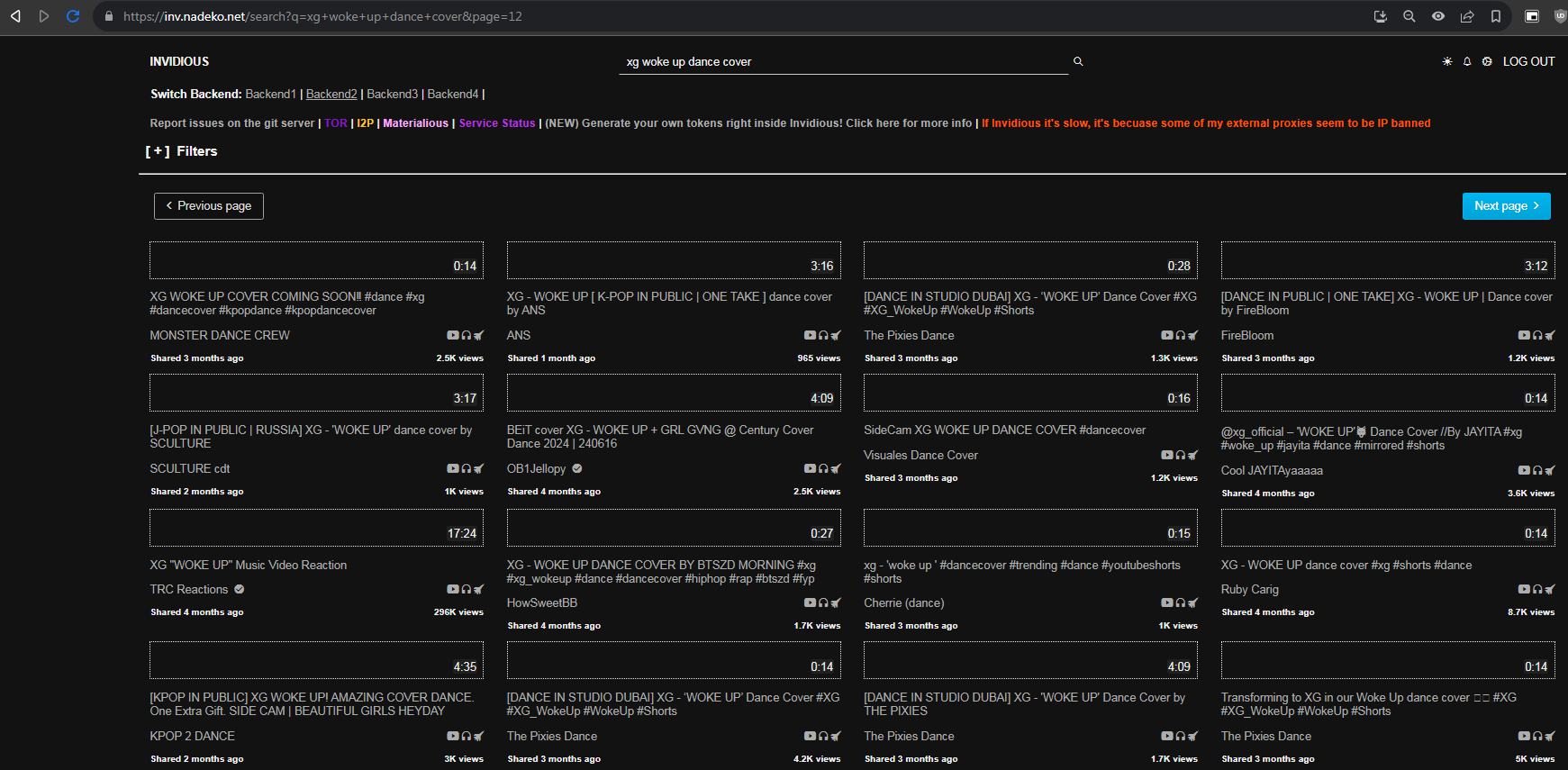Screen dimensions: 1568x770
Task: Open the 17:24 Music Video Reaction thumbnail
Action: click(x=316, y=528)
